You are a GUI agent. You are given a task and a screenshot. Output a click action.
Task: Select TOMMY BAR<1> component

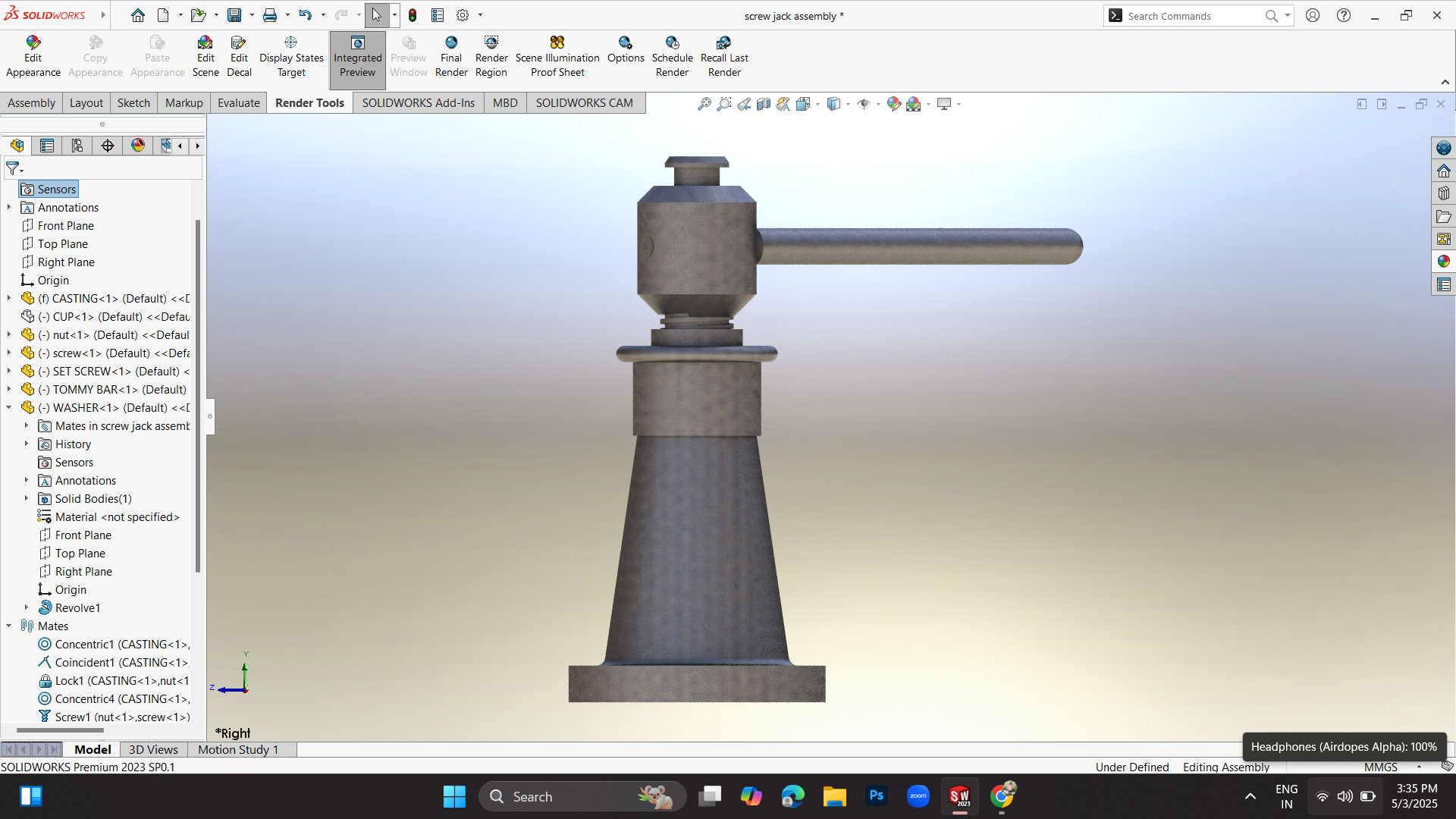point(104,389)
